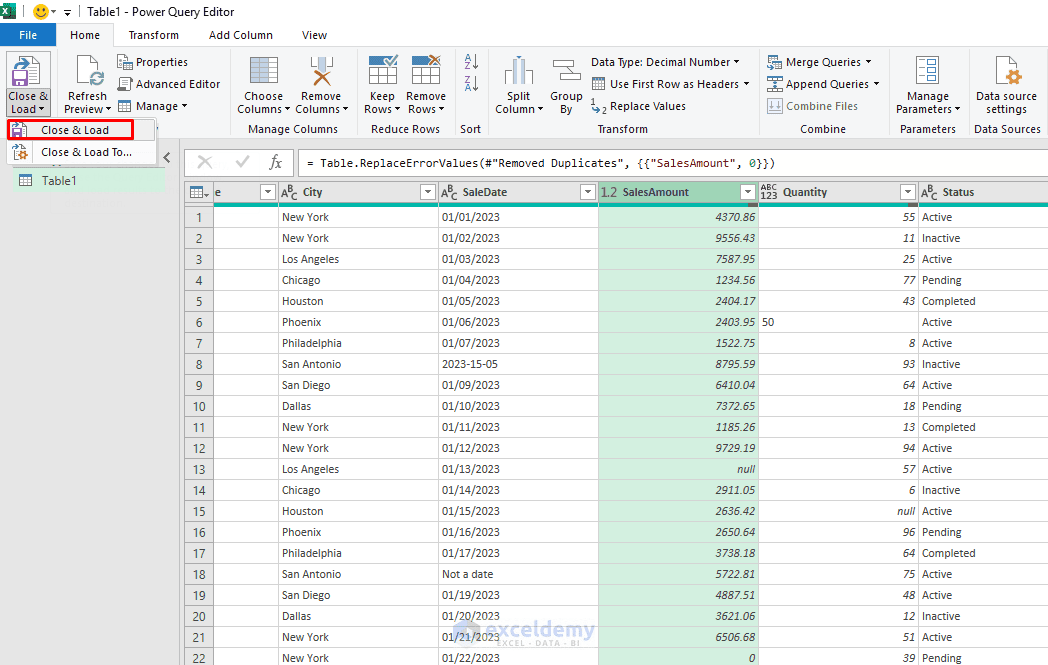The image size is (1048, 665).
Task: Switch to the View tab
Action: (314, 35)
